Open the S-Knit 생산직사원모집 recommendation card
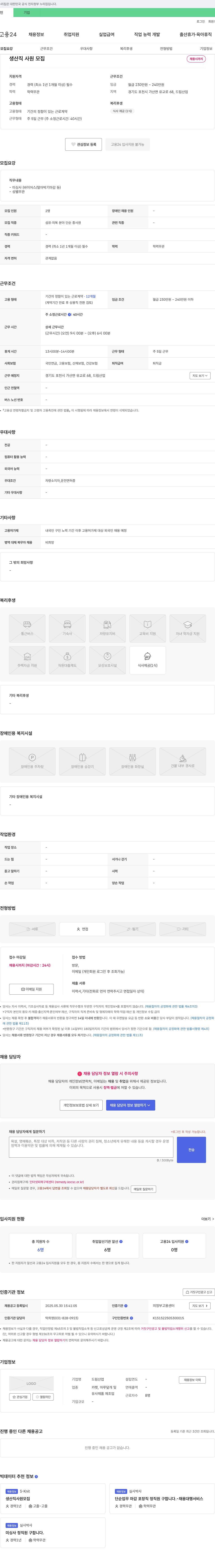215x1568 pixels. tap(53, 1499)
